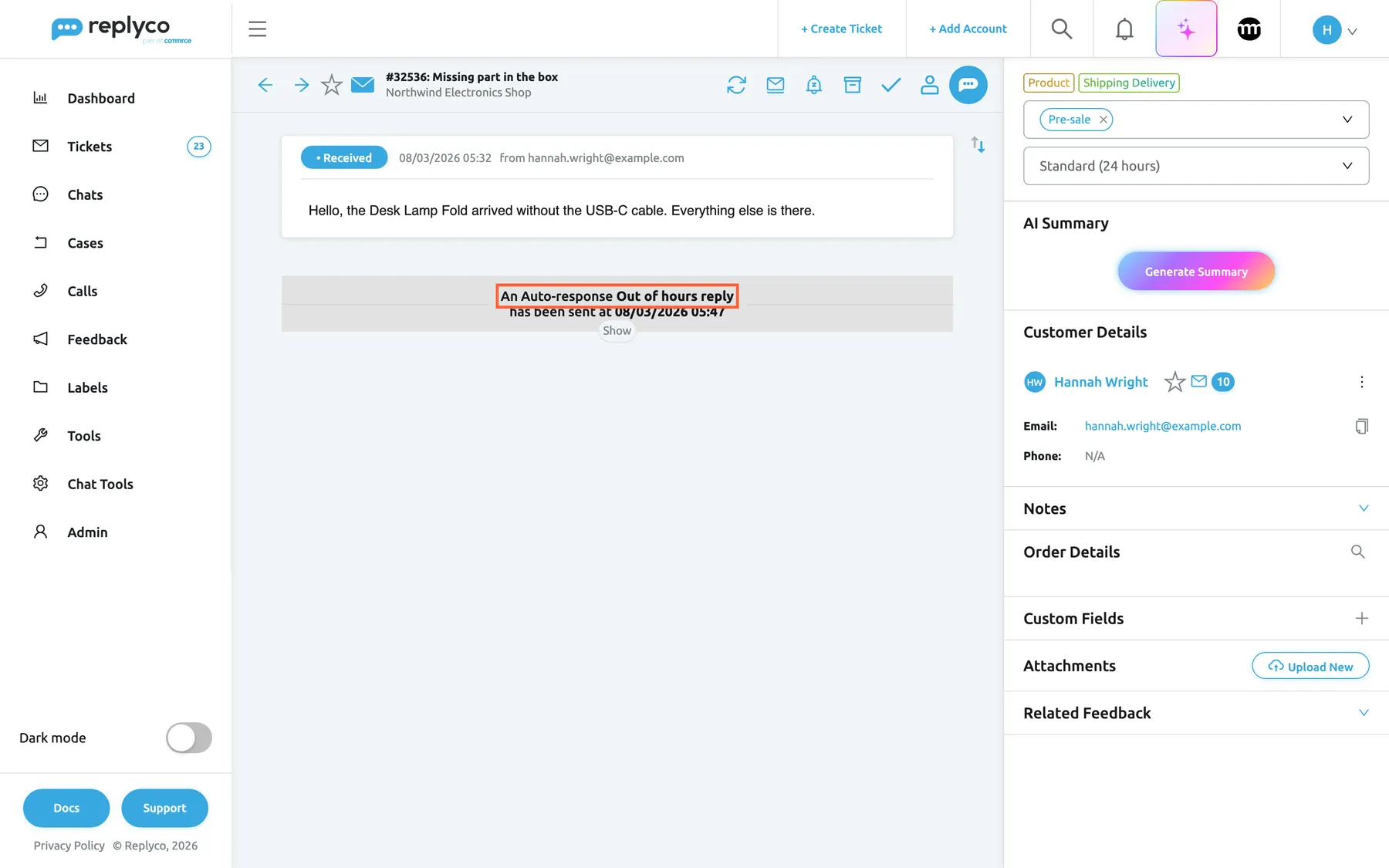Open Labels in sidebar
The width and height of the screenshot is (1389, 868).
click(87, 387)
